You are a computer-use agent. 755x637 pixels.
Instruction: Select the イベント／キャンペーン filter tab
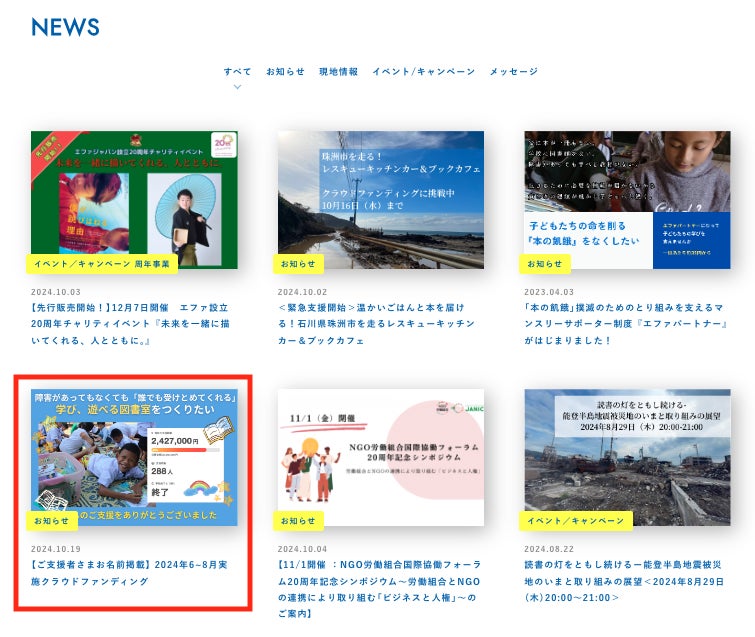coord(423,71)
